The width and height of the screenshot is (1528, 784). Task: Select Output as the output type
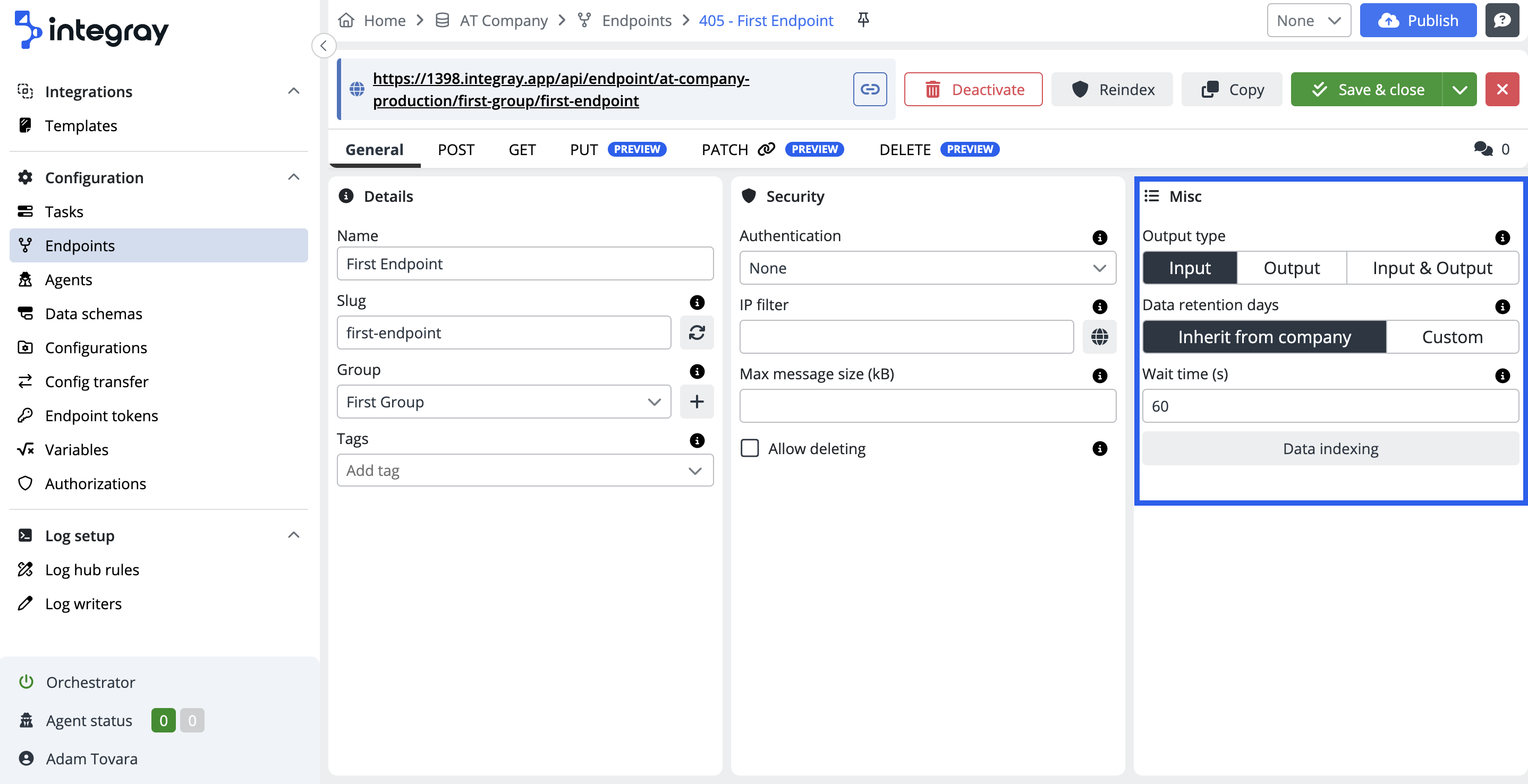pos(1292,268)
